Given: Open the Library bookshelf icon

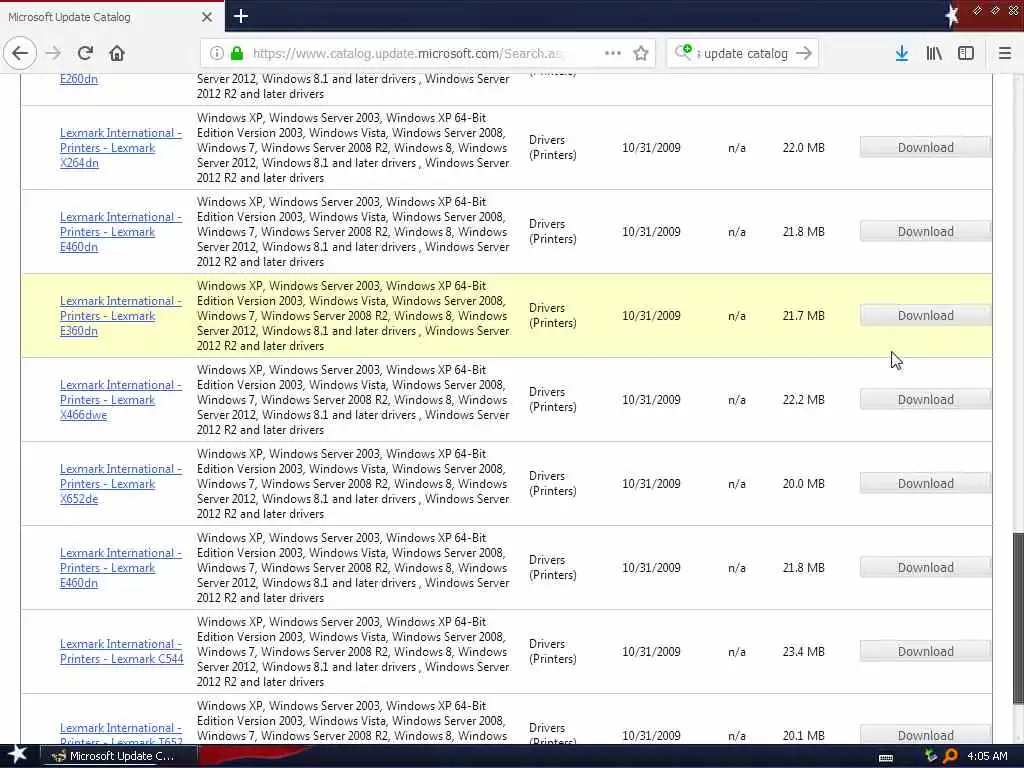Looking at the screenshot, I should (x=934, y=53).
